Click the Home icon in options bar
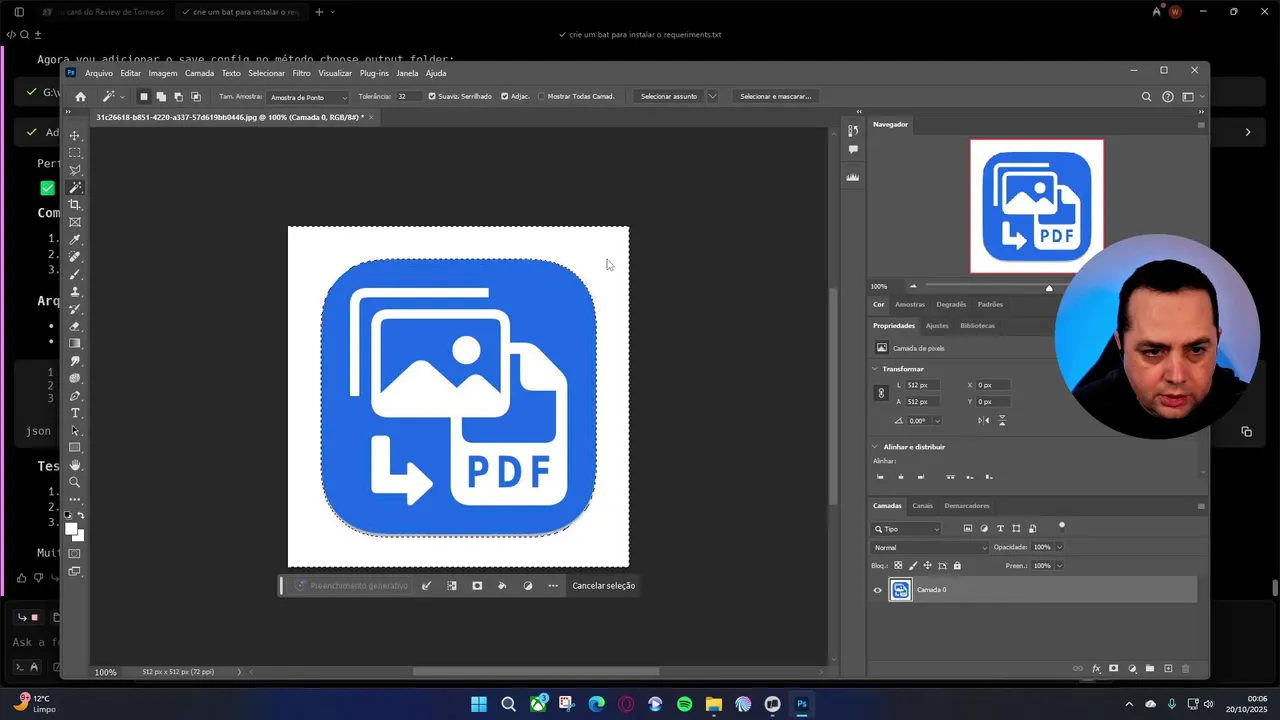This screenshot has width=1280, height=720. (81, 97)
